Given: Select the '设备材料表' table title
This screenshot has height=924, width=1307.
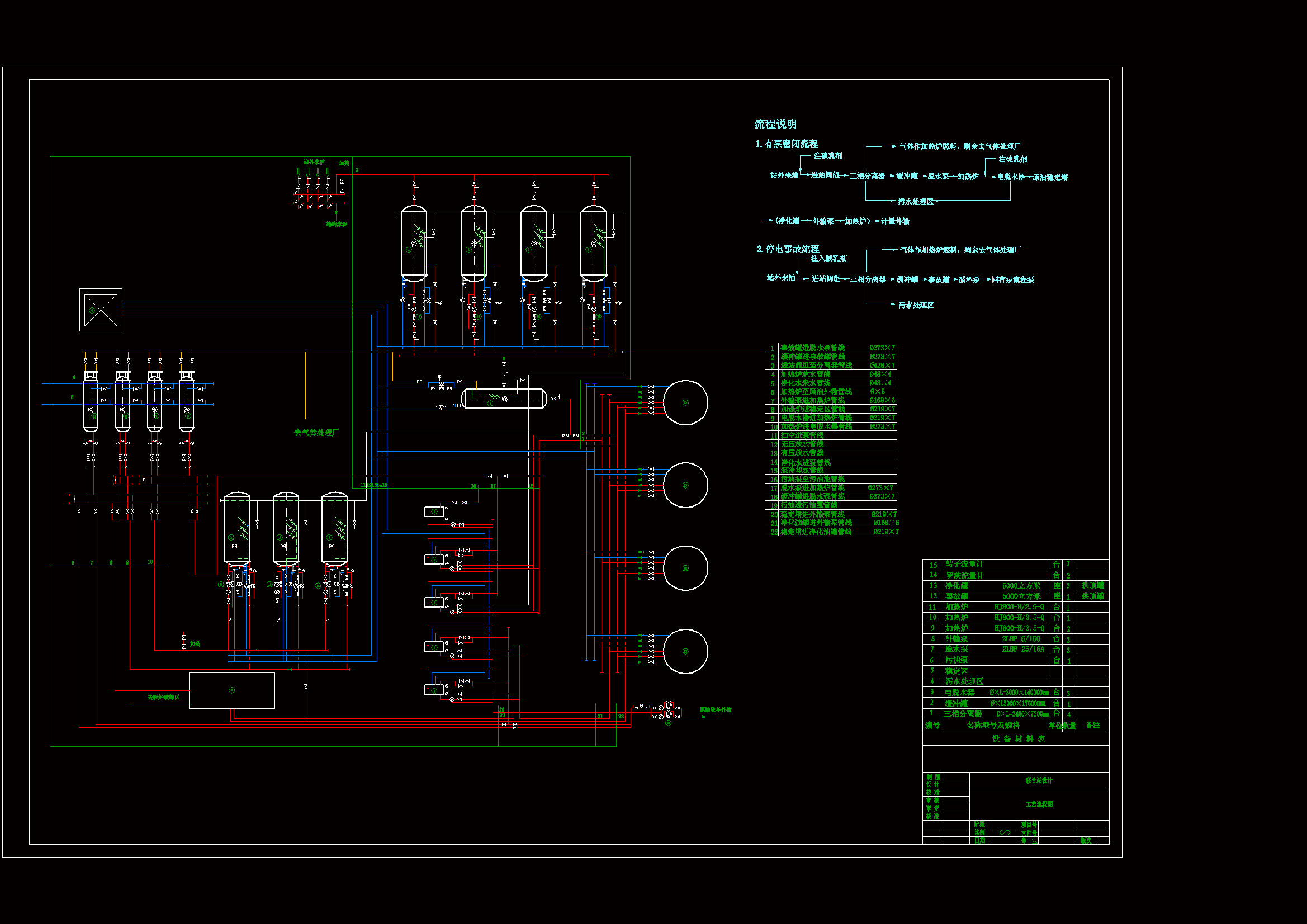Looking at the screenshot, I should [1019, 739].
